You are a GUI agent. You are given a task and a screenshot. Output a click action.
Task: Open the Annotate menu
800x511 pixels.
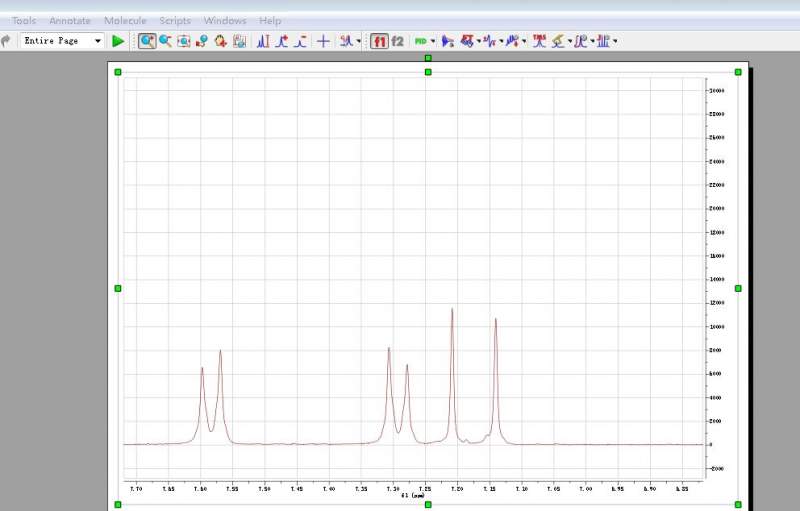pyautogui.click(x=70, y=20)
